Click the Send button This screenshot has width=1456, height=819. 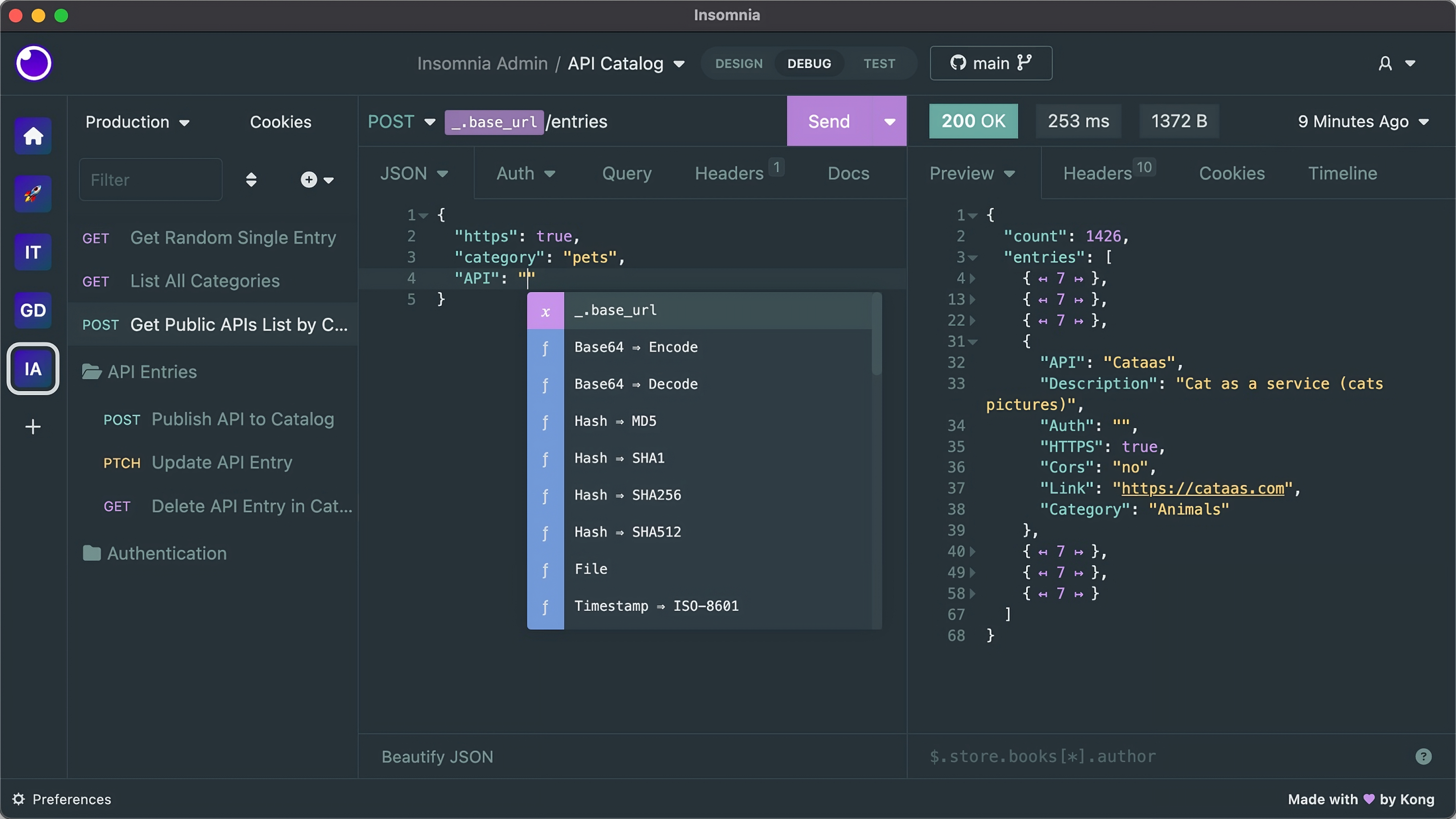[827, 120]
